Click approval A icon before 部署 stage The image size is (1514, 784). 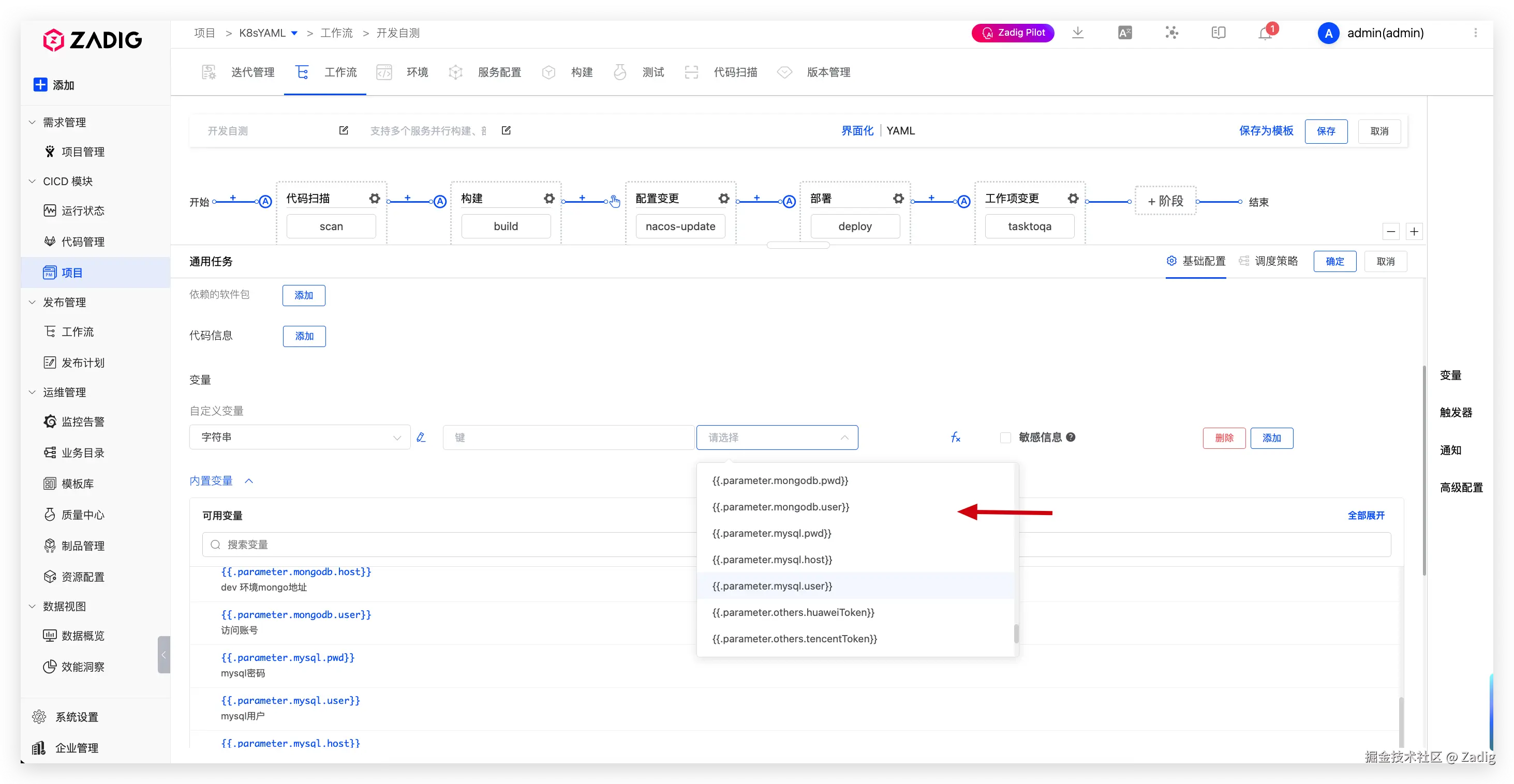pyautogui.click(x=789, y=202)
